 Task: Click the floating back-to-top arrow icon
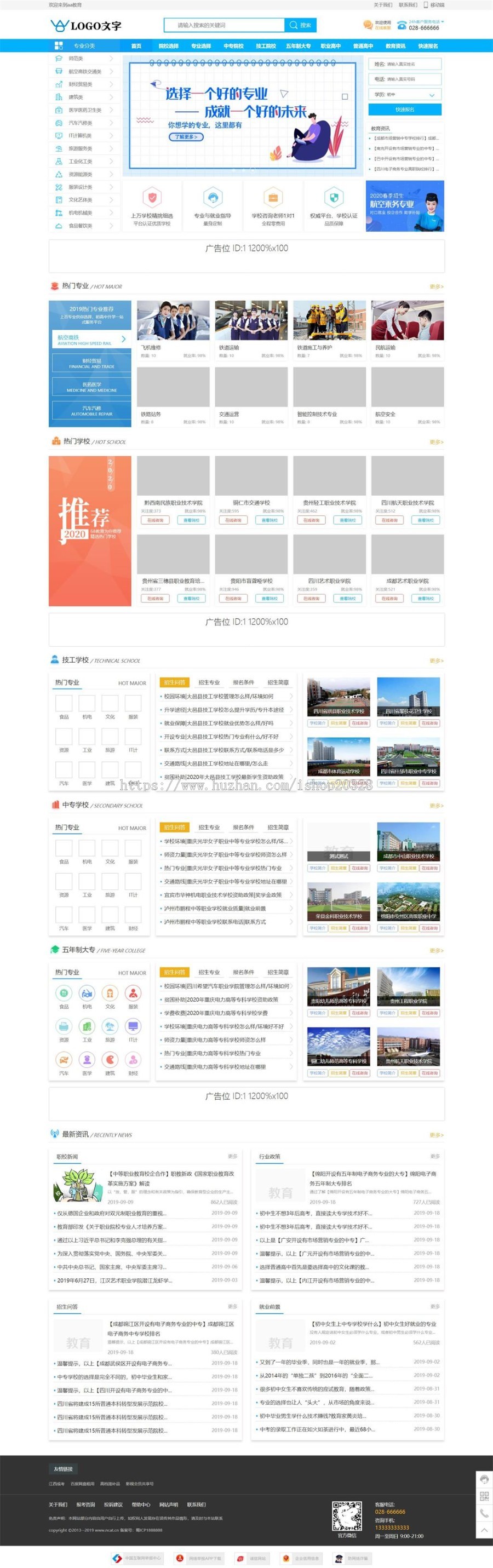484,1530
